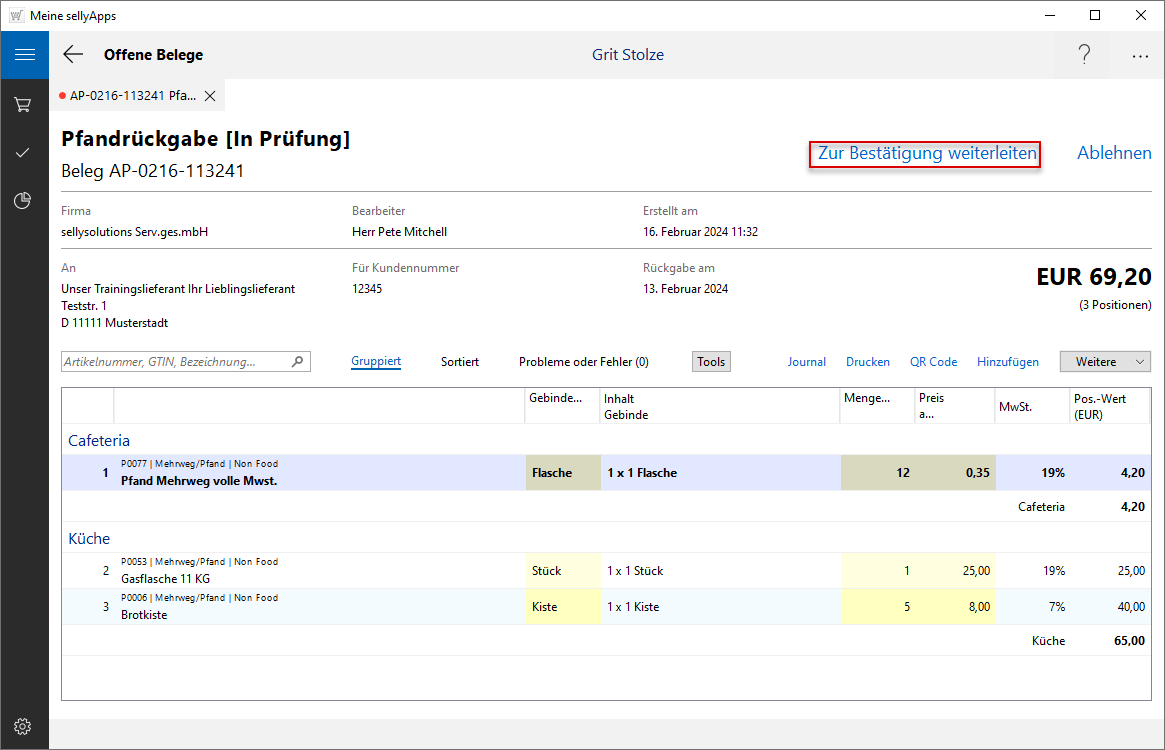Image resolution: width=1165 pixels, height=750 pixels.
Task: Open the three-dots more options menu
Action: 1140,56
